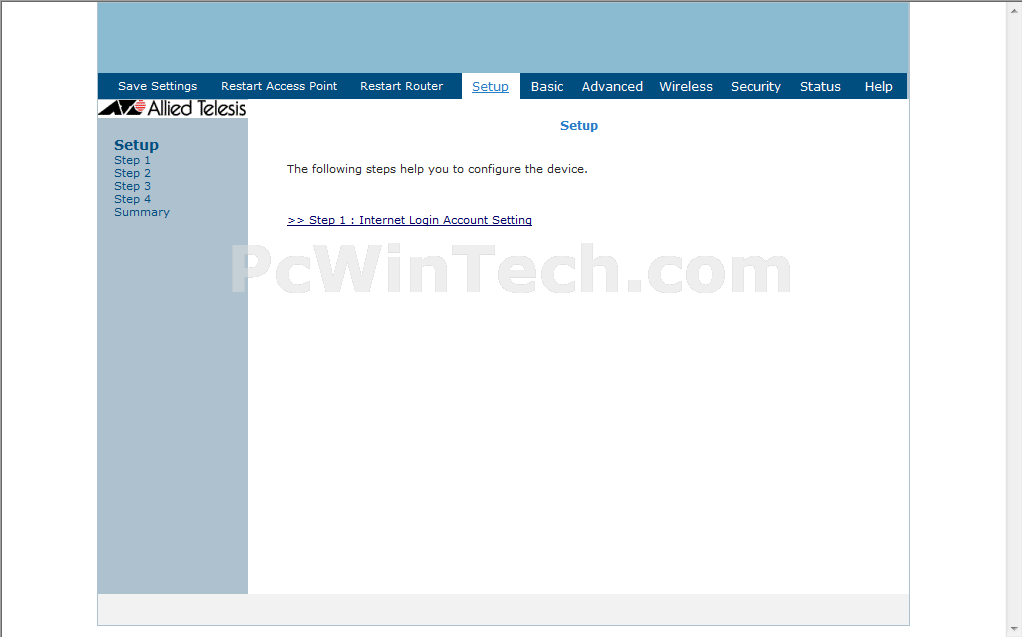The height and width of the screenshot is (637, 1022).
Task: Open Step 3 in the sidebar
Action: click(132, 186)
